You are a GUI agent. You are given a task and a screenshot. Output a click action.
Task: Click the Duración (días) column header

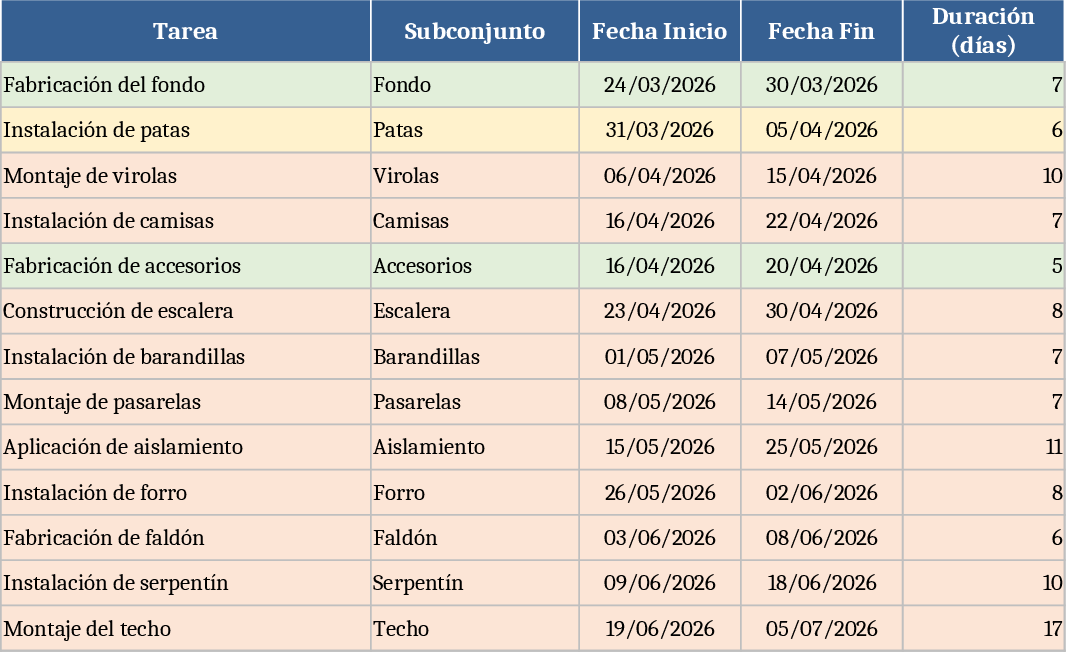[983, 32]
